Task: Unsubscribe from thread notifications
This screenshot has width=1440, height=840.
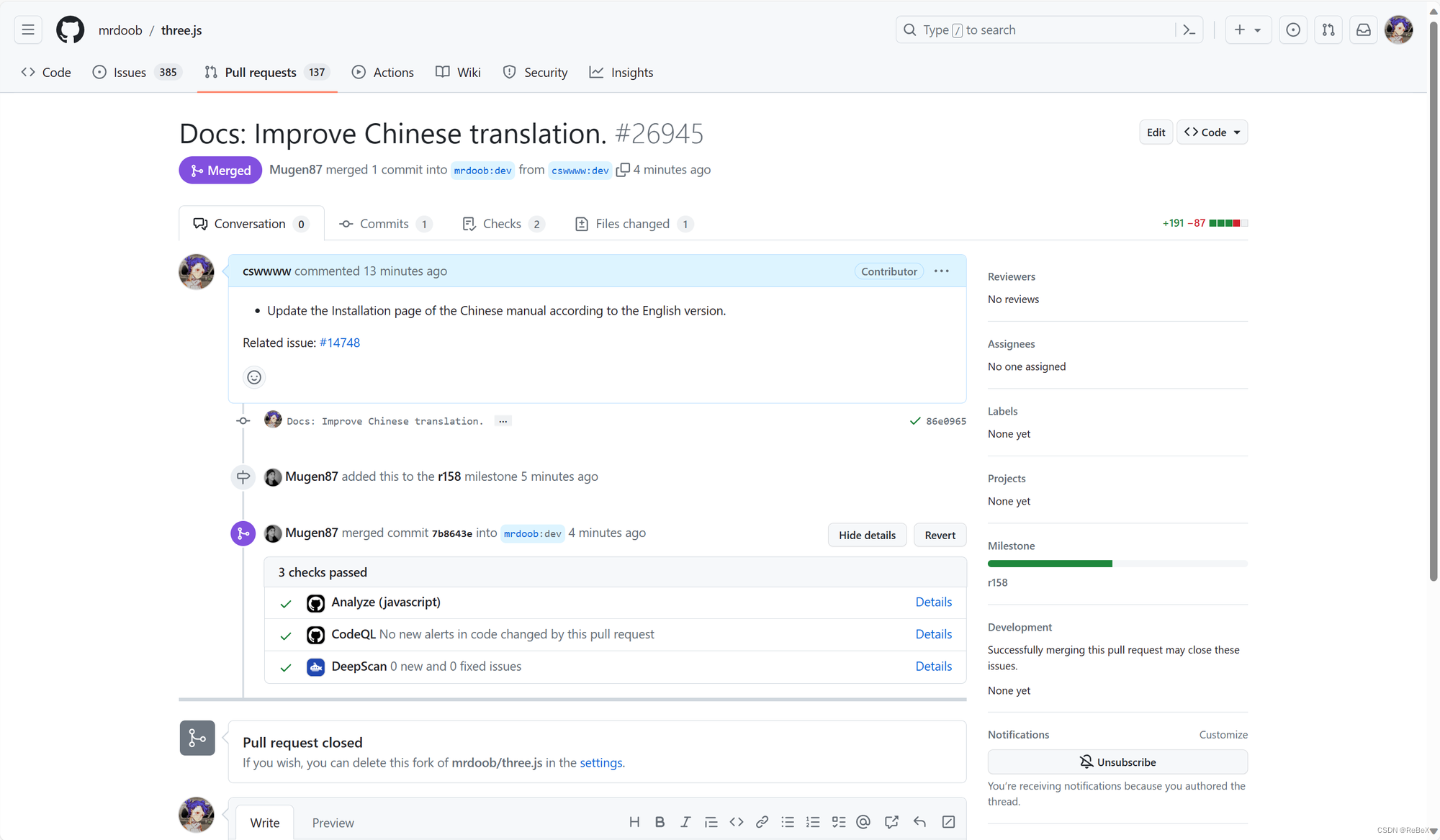Action: coord(1117,762)
